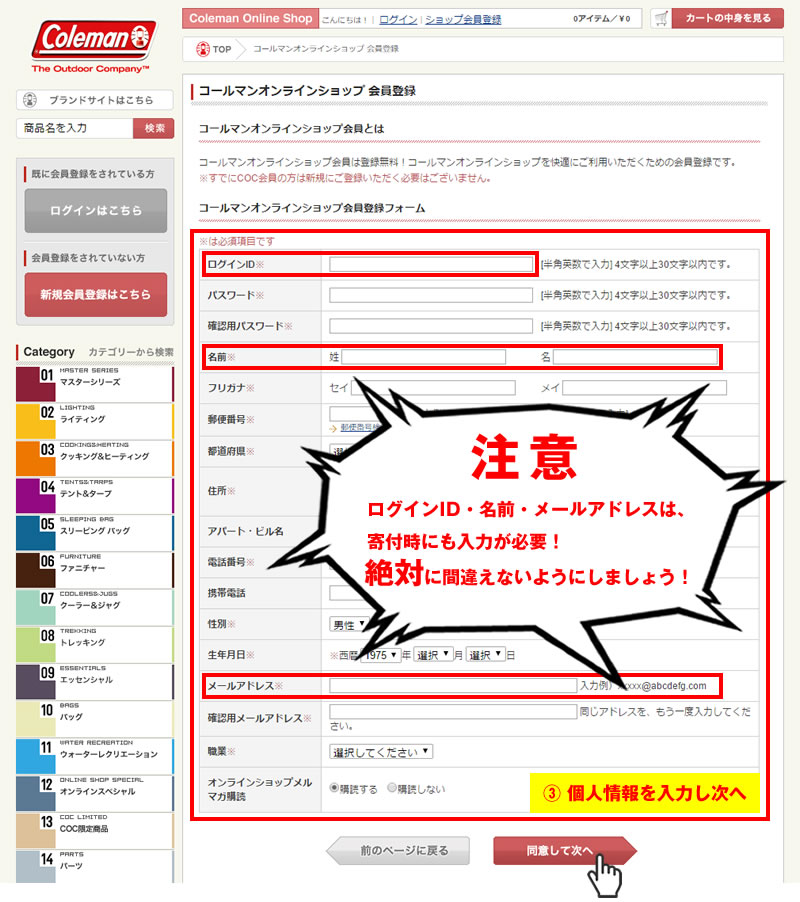Open category 14 パーツ
Viewport: 800px width, 902px height.
(x=95, y=867)
